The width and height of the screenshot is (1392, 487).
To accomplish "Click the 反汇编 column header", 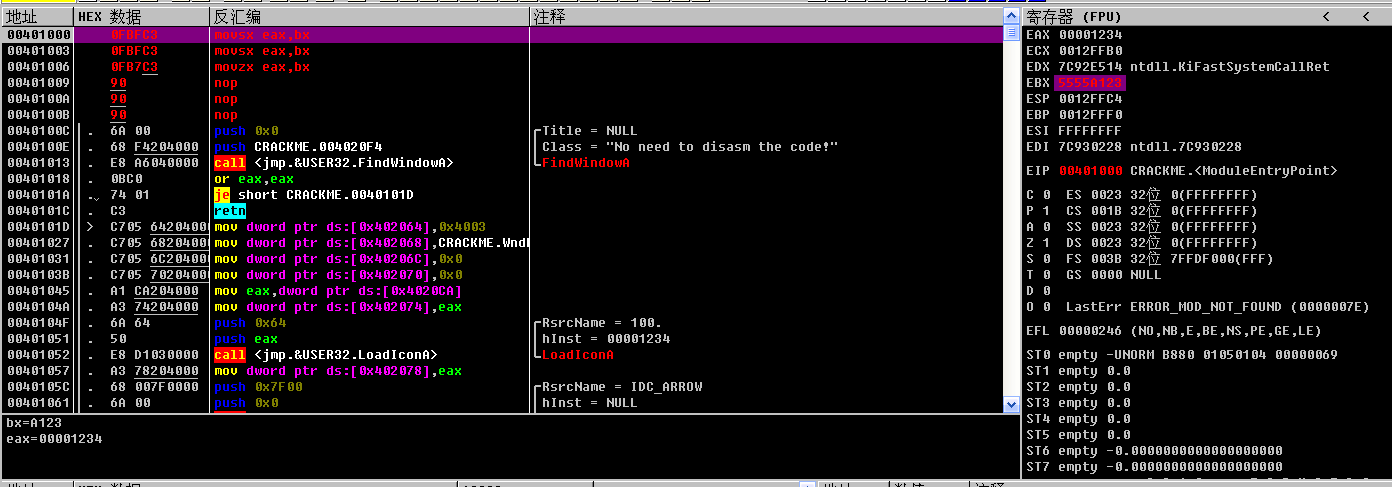I will pyautogui.click(x=369, y=17).
